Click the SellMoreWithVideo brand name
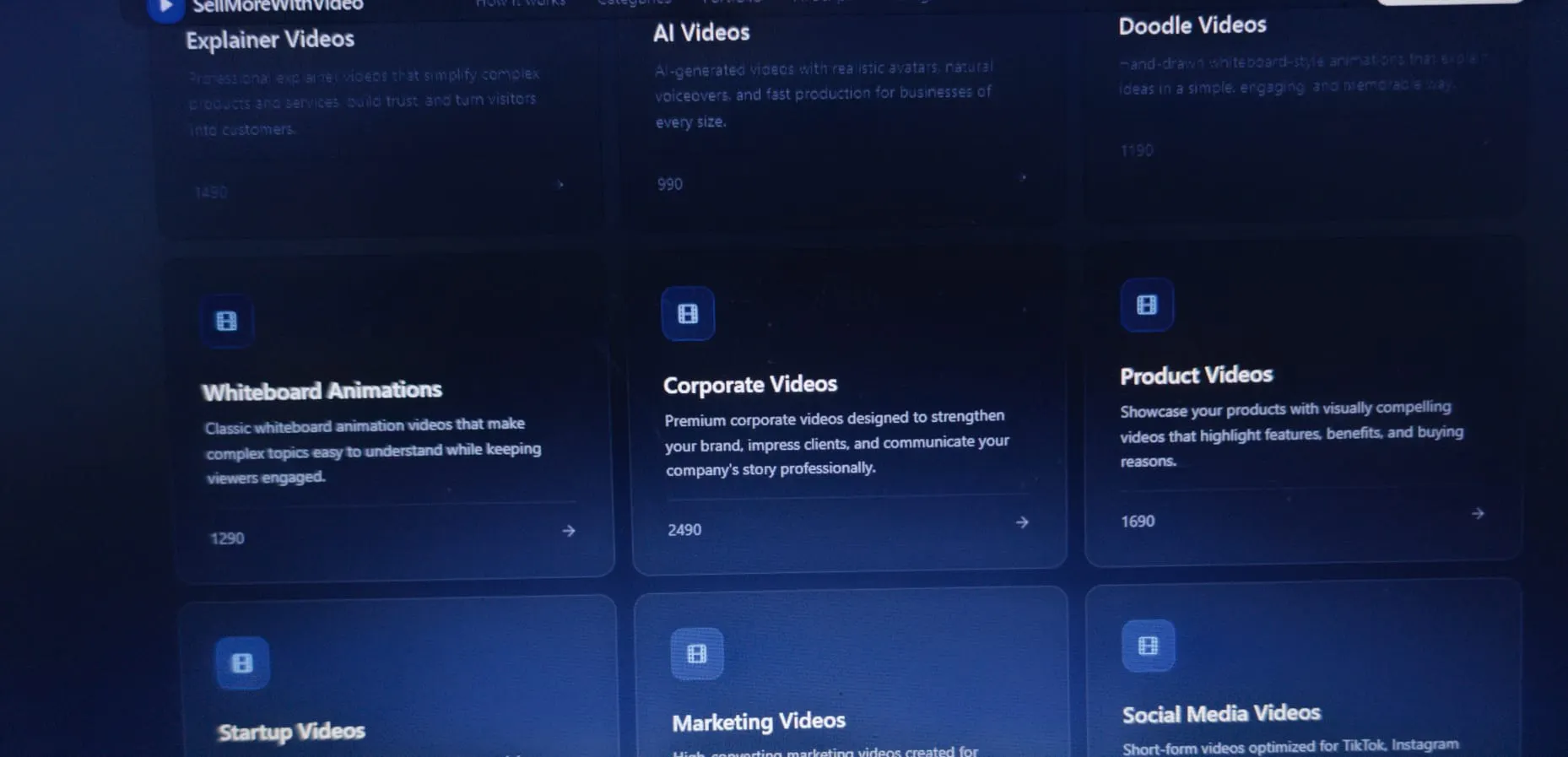Image resolution: width=1568 pixels, height=757 pixels. click(x=278, y=6)
